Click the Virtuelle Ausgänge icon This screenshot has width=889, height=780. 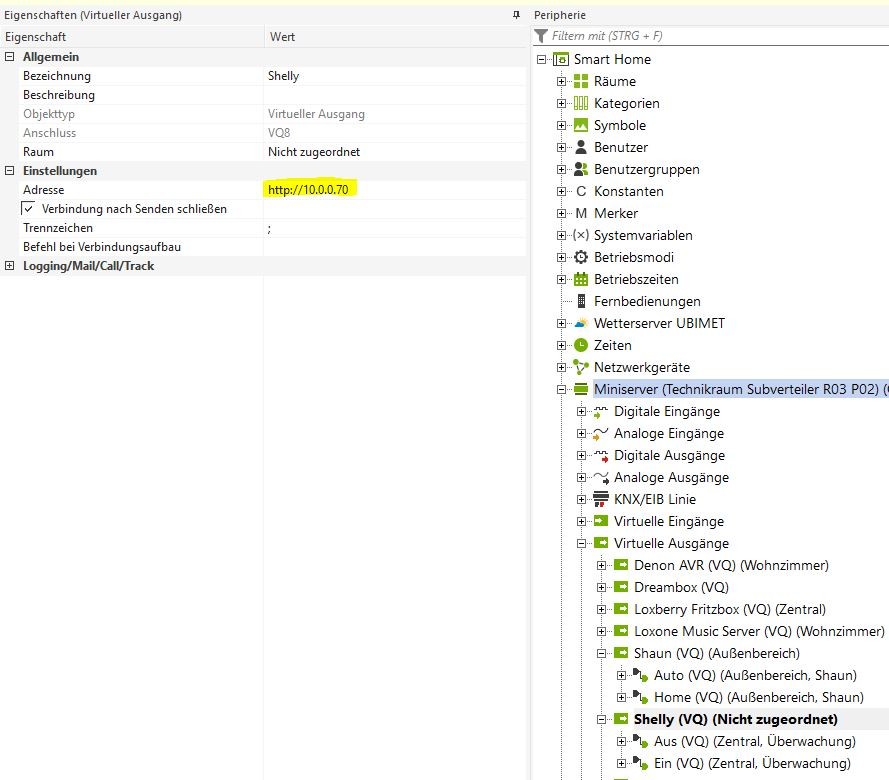(x=600, y=543)
